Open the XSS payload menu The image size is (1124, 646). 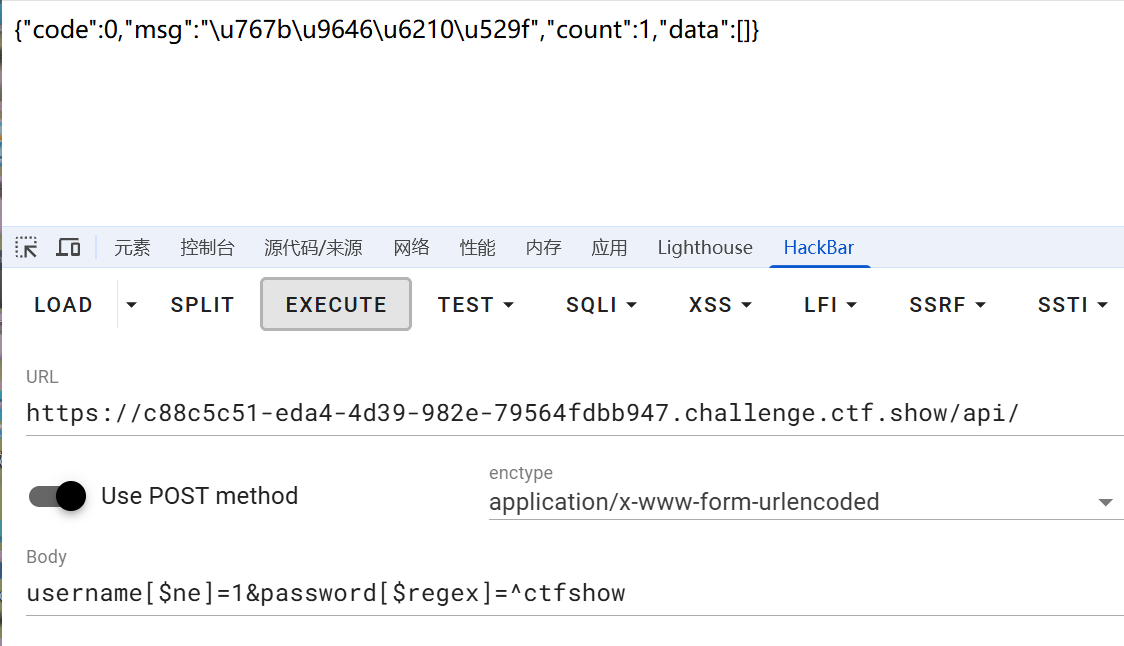pos(720,305)
